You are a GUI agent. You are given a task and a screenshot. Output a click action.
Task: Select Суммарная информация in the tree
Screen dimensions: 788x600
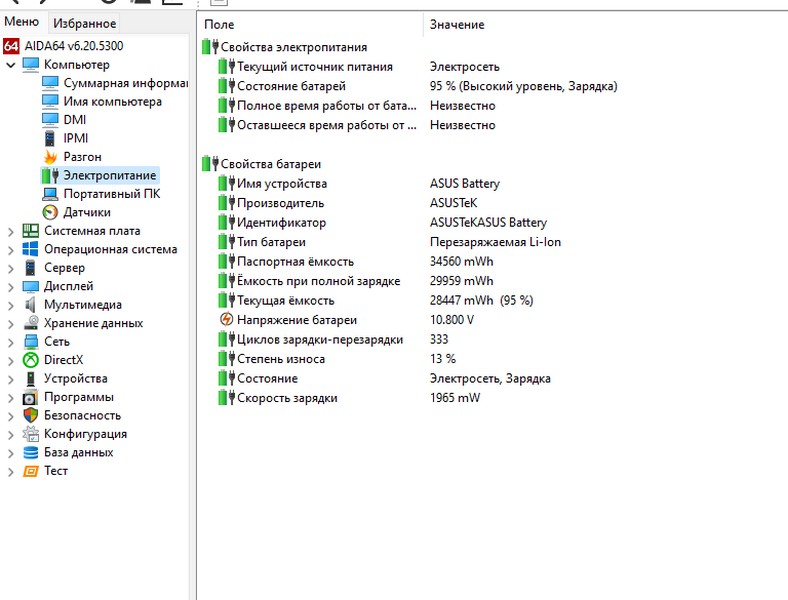pyautogui.click(x=125, y=83)
